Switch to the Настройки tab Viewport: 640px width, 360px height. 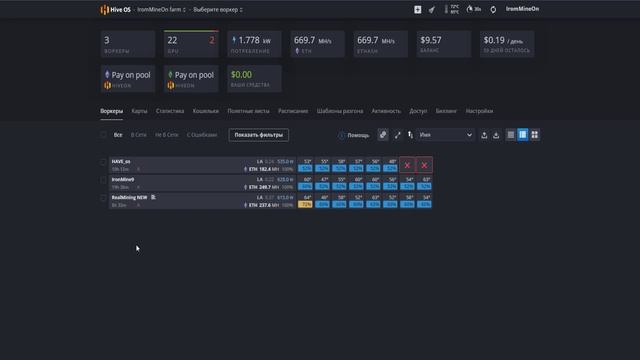click(x=479, y=111)
